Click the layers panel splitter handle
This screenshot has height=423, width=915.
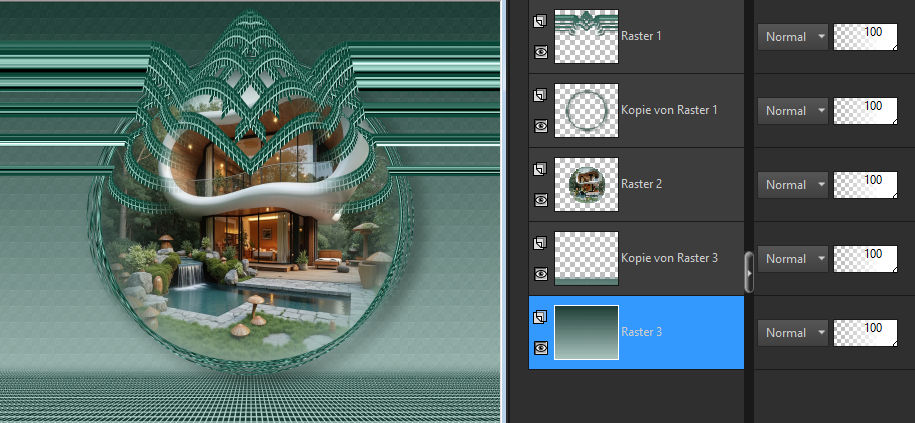750,272
